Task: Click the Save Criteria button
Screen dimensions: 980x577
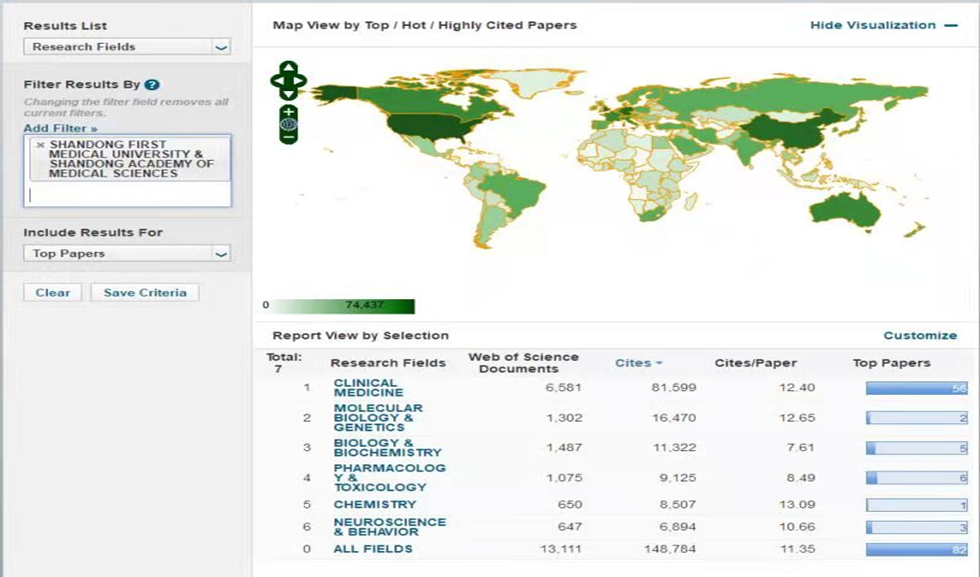Action: point(145,293)
